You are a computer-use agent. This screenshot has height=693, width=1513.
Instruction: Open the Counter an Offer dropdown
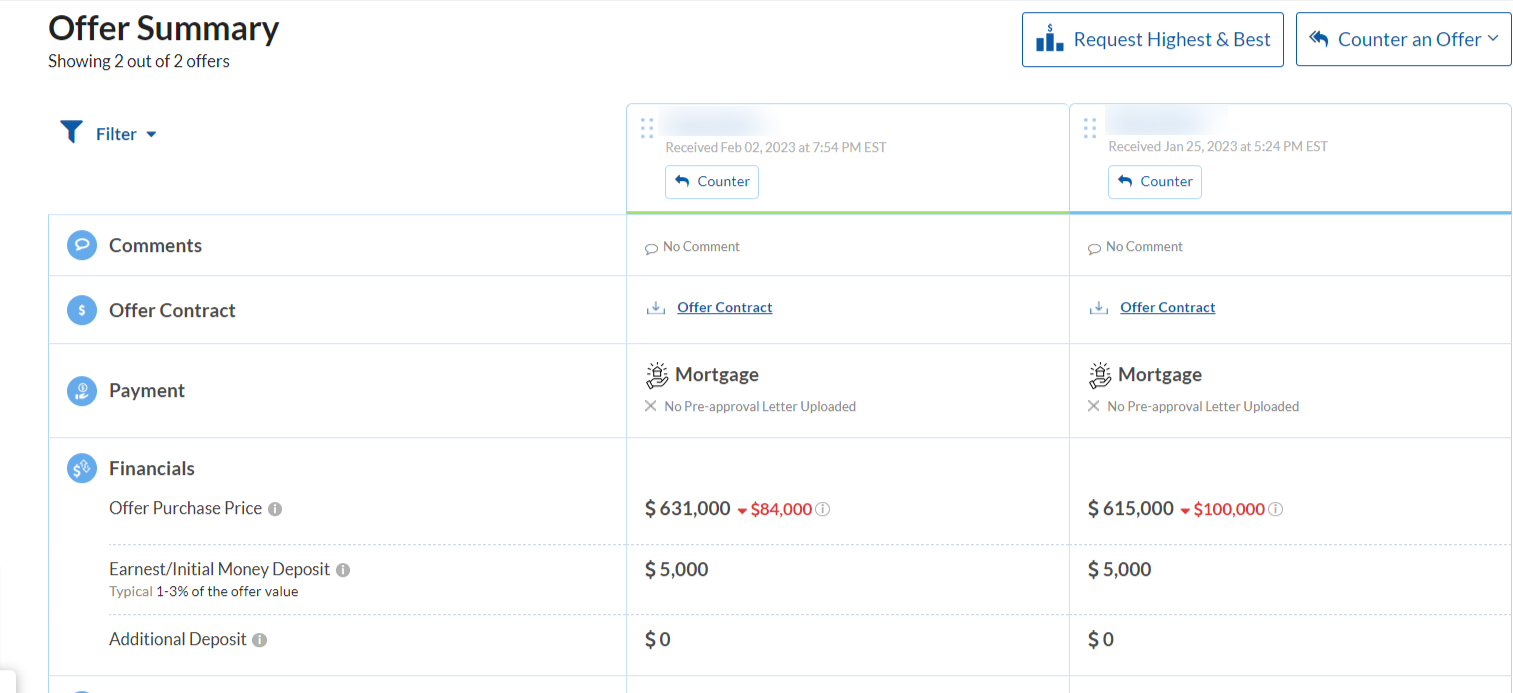1403,40
